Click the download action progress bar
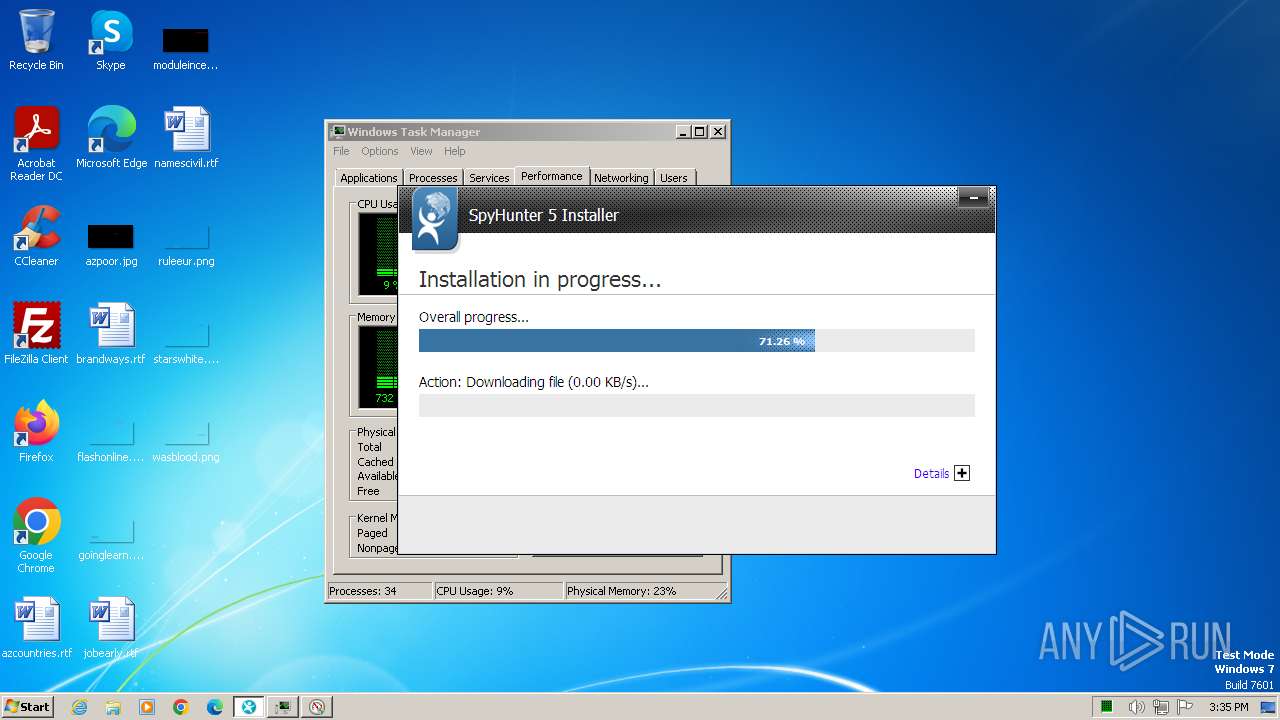1280x720 pixels. 696,405
